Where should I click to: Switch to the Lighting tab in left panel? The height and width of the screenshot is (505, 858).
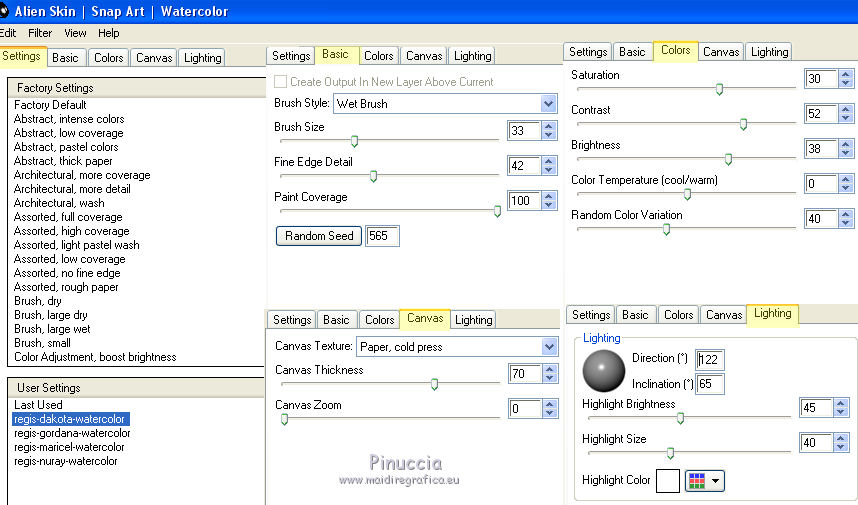pyautogui.click(x=202, y=58)
